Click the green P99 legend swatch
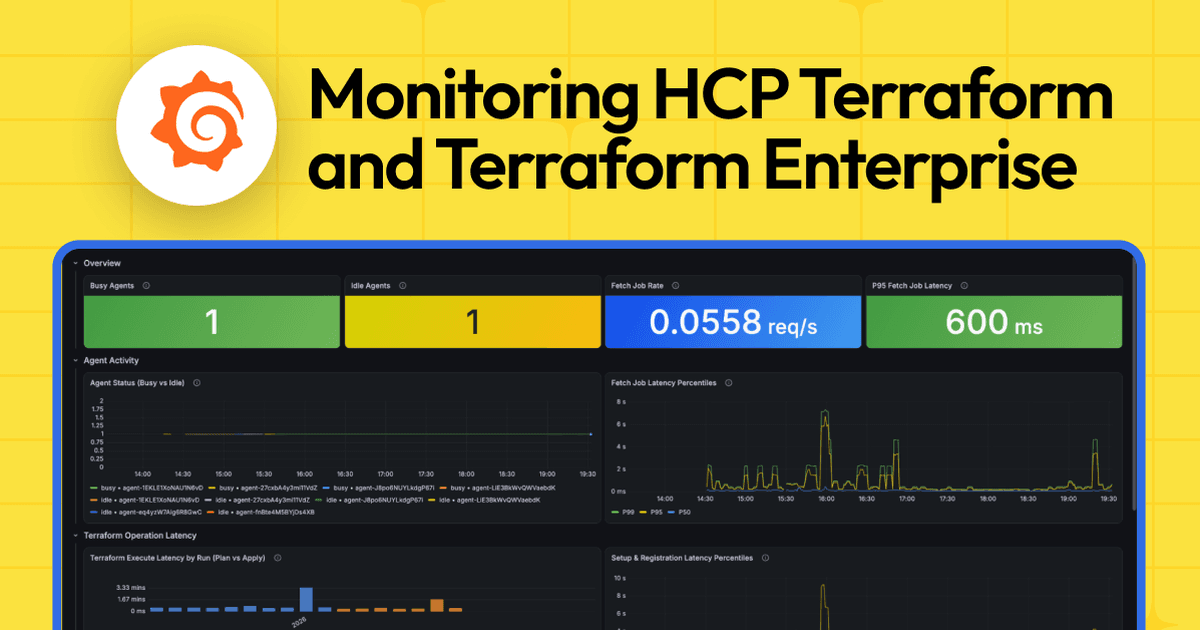 pyautogui.click(x=615, y=511)
